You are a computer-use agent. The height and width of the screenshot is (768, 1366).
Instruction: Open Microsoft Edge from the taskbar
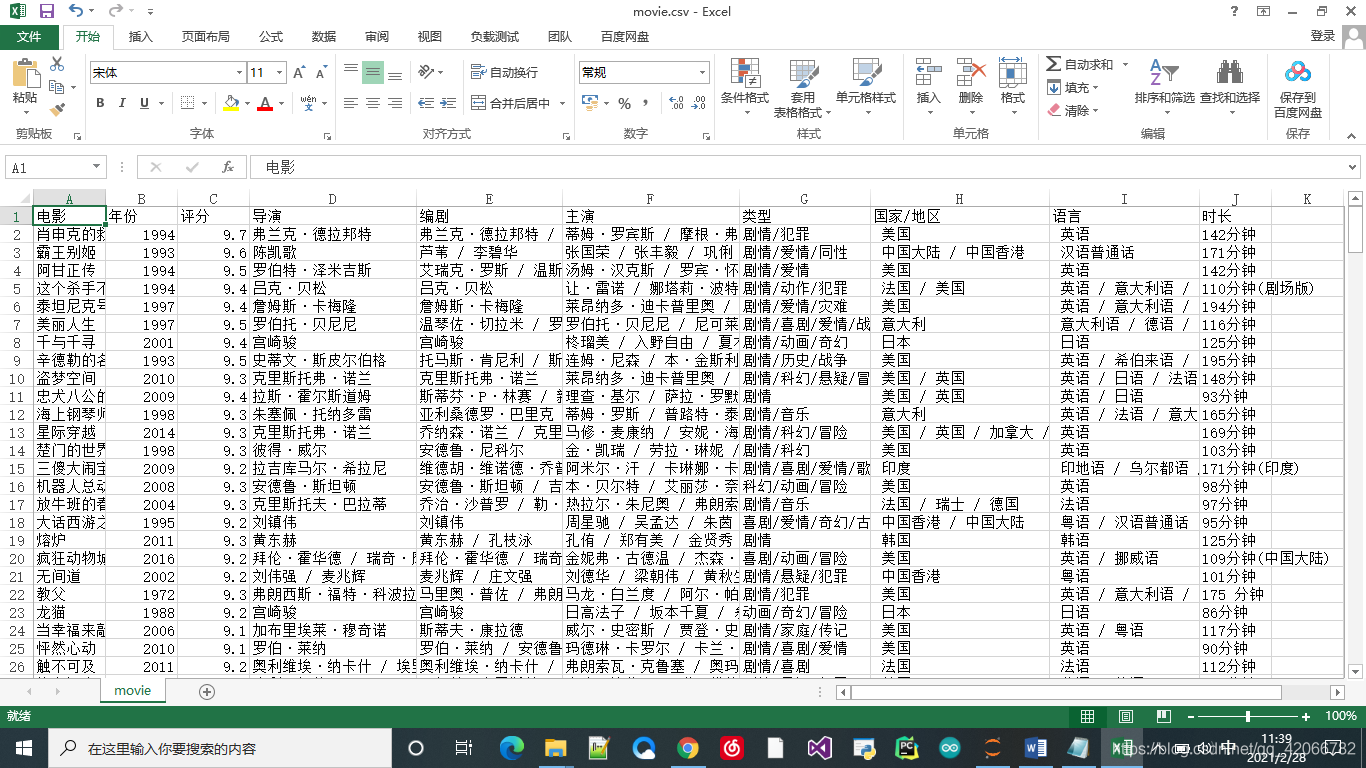(x=512, y=748)
